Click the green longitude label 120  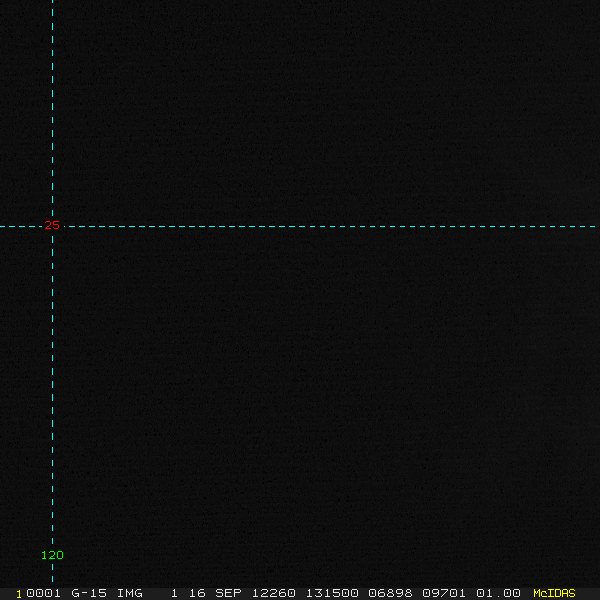pyautogui.click(x=52, y=555)
